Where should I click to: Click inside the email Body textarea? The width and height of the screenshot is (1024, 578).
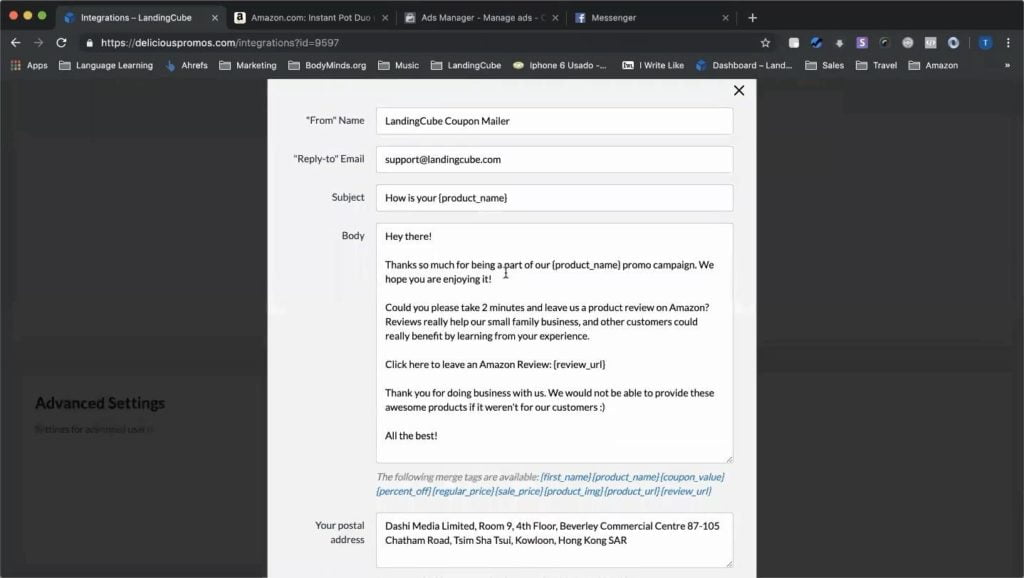pyautogui.click(x=554, y=344)
